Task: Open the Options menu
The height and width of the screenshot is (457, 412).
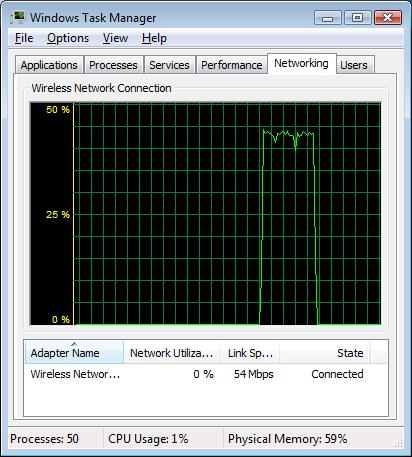Action: click(x=68, y=38)
